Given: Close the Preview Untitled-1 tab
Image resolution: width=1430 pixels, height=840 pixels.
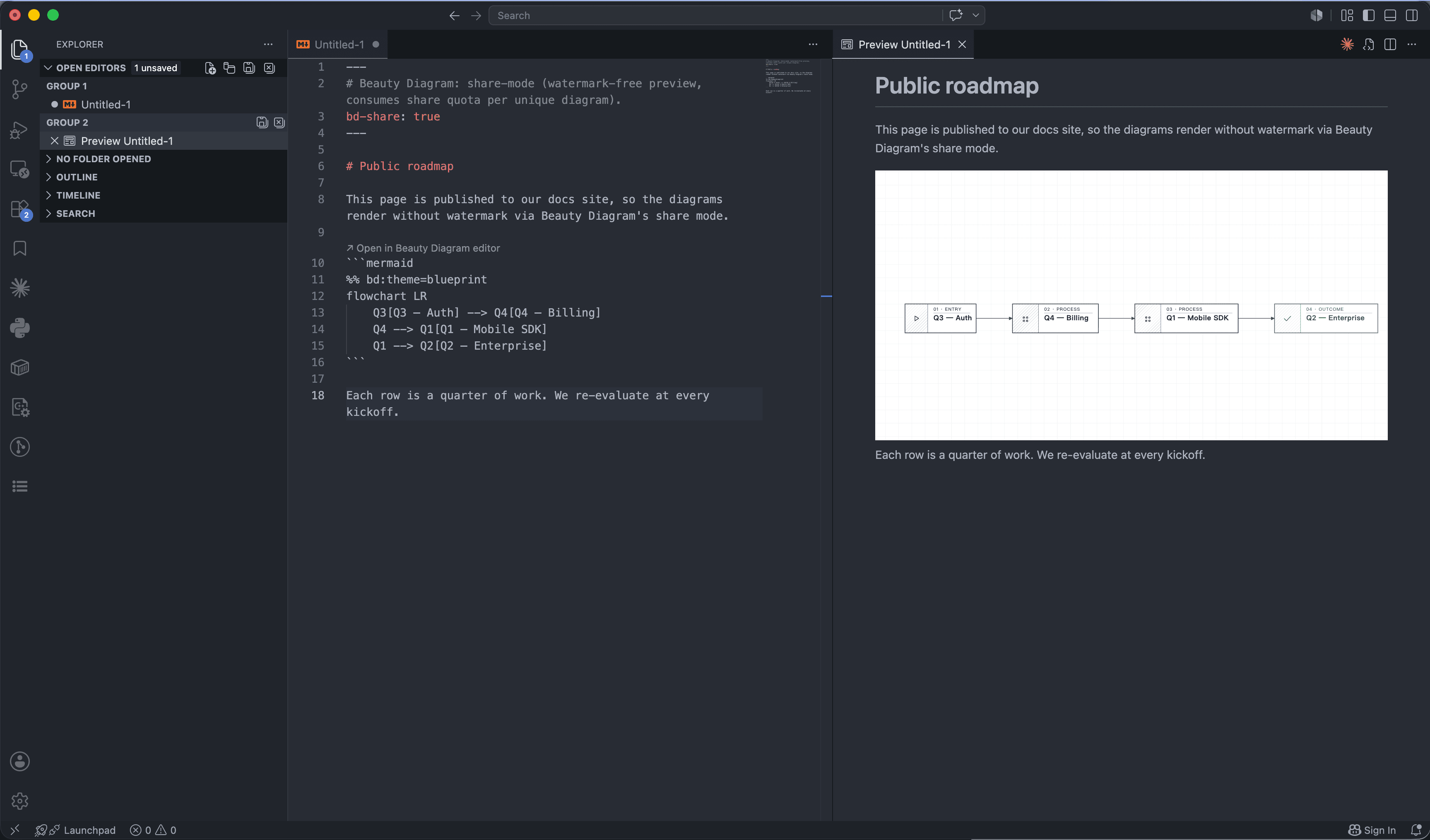Looking at the screenshot, I should pyautogui.click(x=963, y=44).
